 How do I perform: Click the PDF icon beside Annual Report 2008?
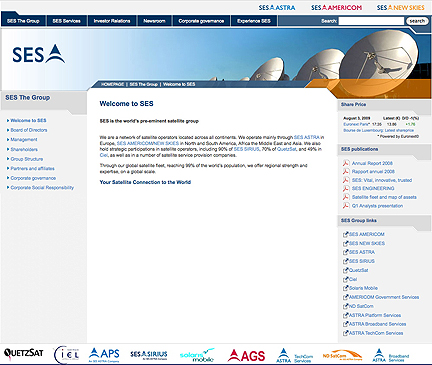346,163
